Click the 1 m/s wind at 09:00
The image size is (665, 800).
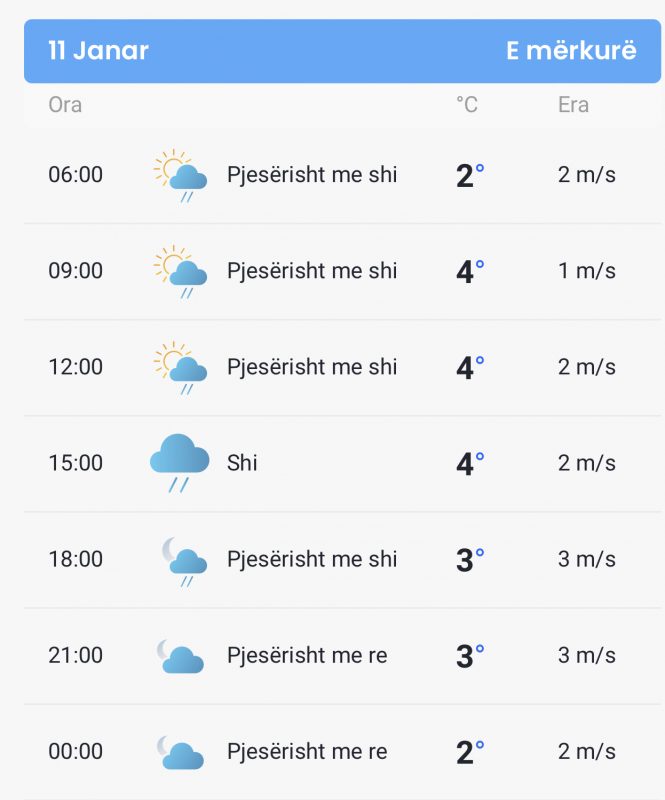(x=586, y=271)
